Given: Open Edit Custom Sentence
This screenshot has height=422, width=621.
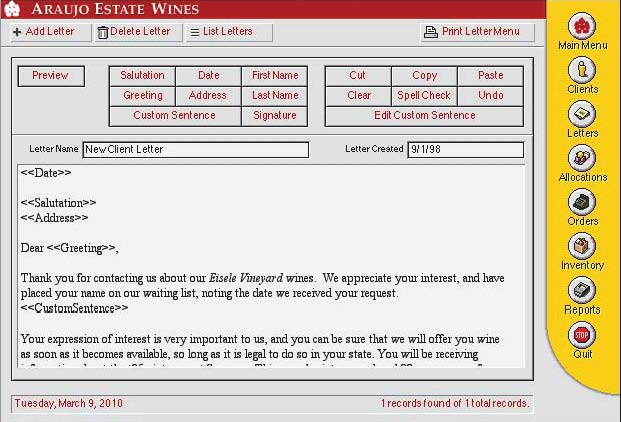Looking at the screenshot, I should [x=424, y=116].
